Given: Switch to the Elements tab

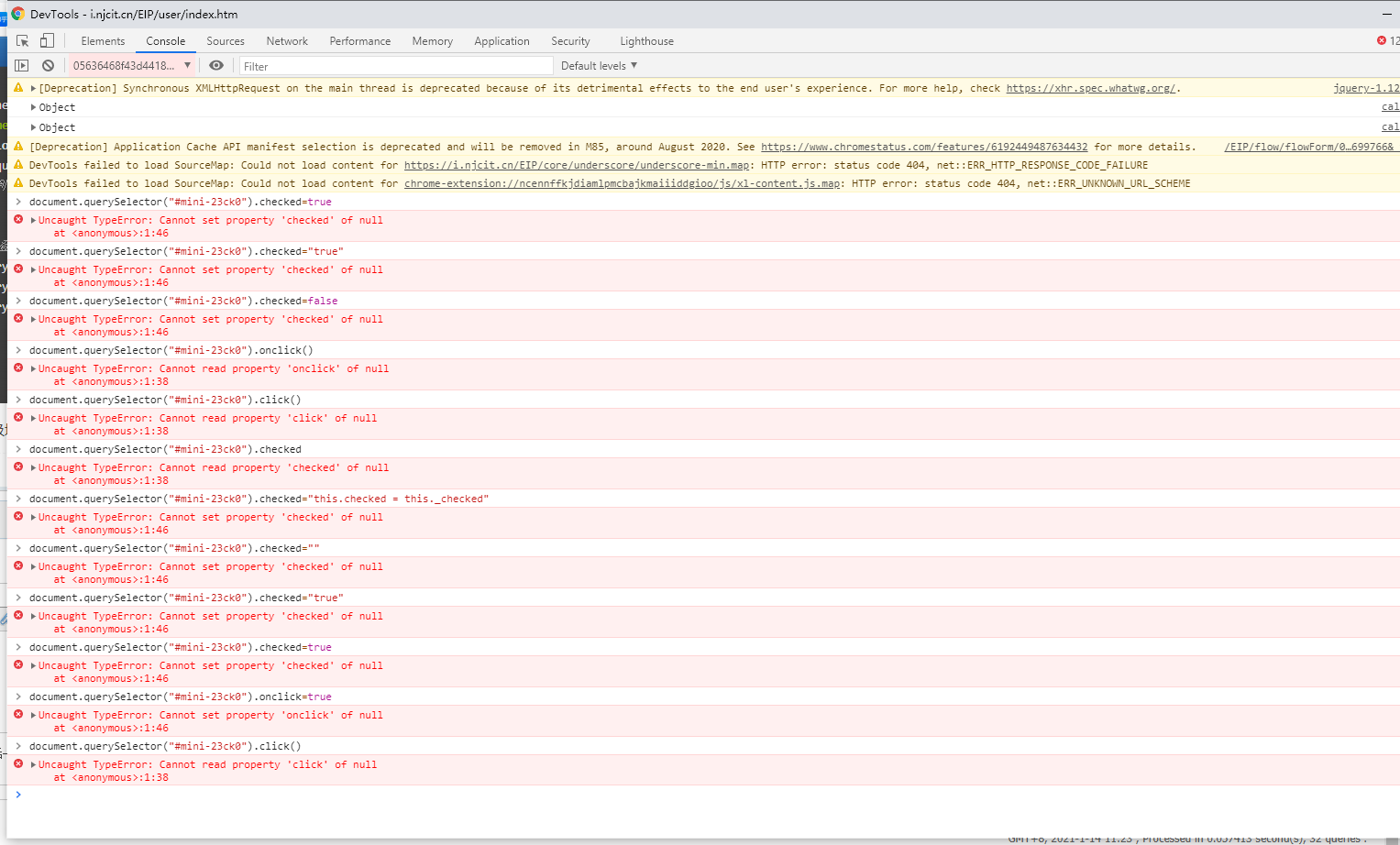Looking at the screenshot, I should (x=103, y=41).
